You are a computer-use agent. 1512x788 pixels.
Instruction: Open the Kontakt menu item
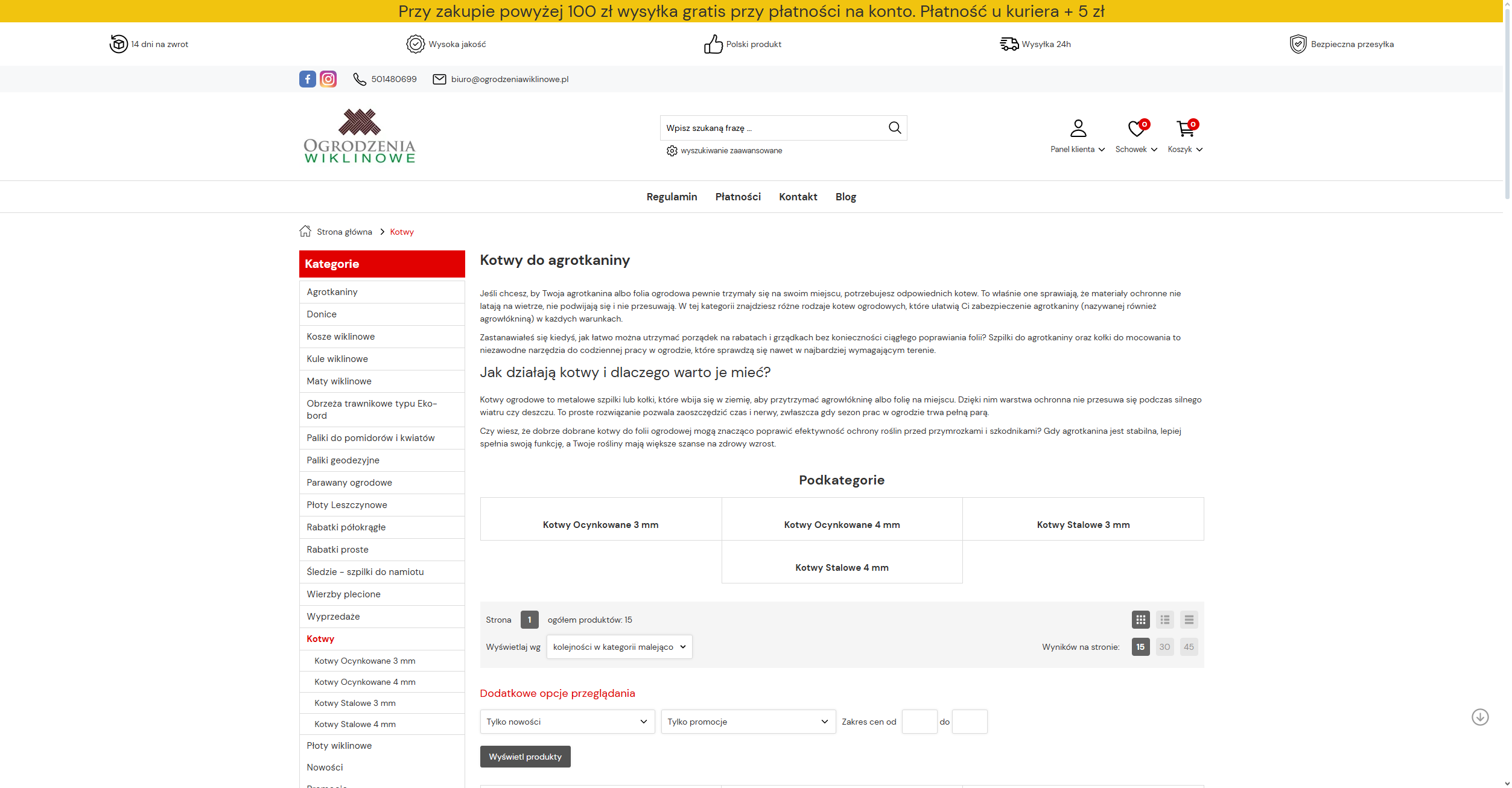(798, 197)
